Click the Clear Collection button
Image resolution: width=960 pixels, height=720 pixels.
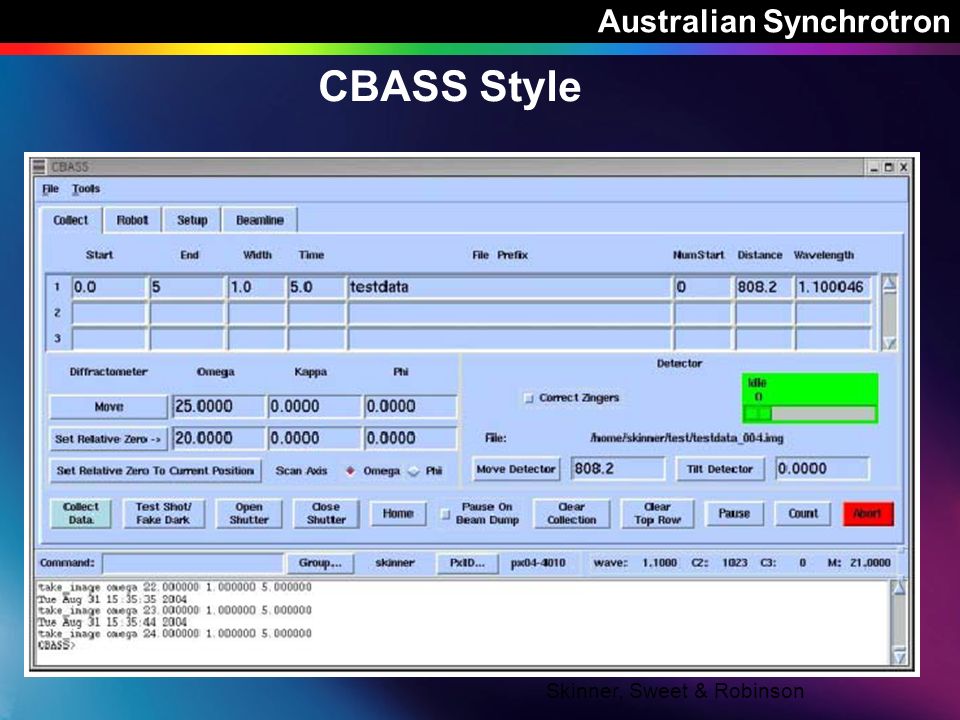coord(572,513)
